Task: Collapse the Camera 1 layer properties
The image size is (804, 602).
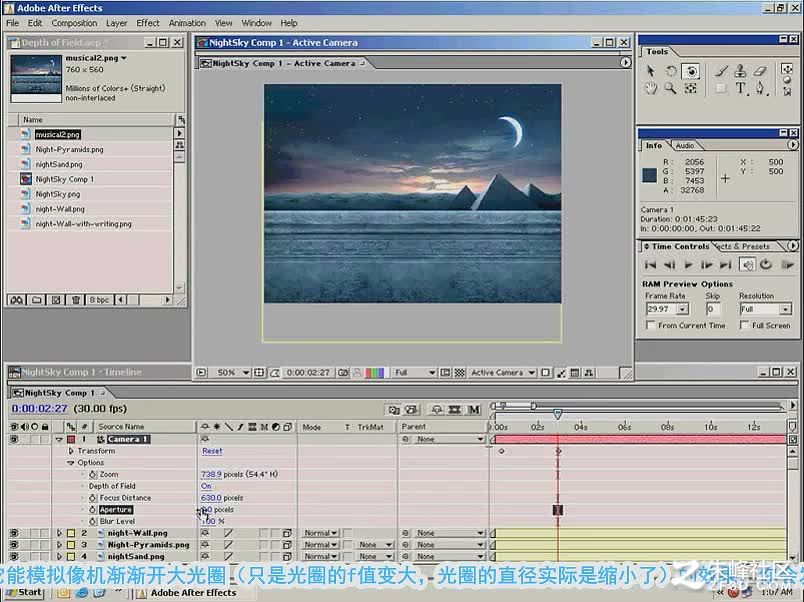Action: (59, 439)
